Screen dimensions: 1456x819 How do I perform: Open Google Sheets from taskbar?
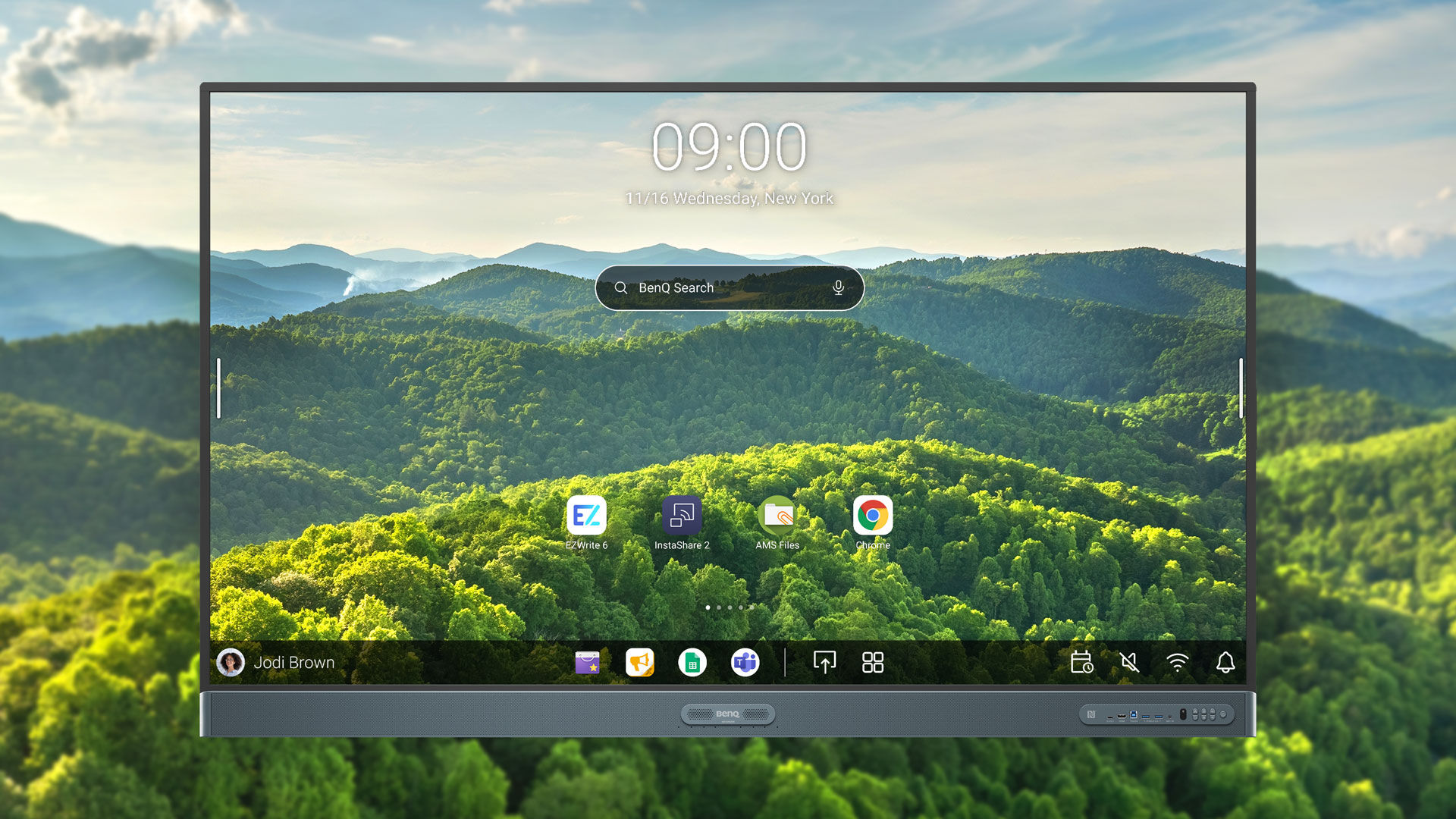pyautogui.click(x=692, y=663)
